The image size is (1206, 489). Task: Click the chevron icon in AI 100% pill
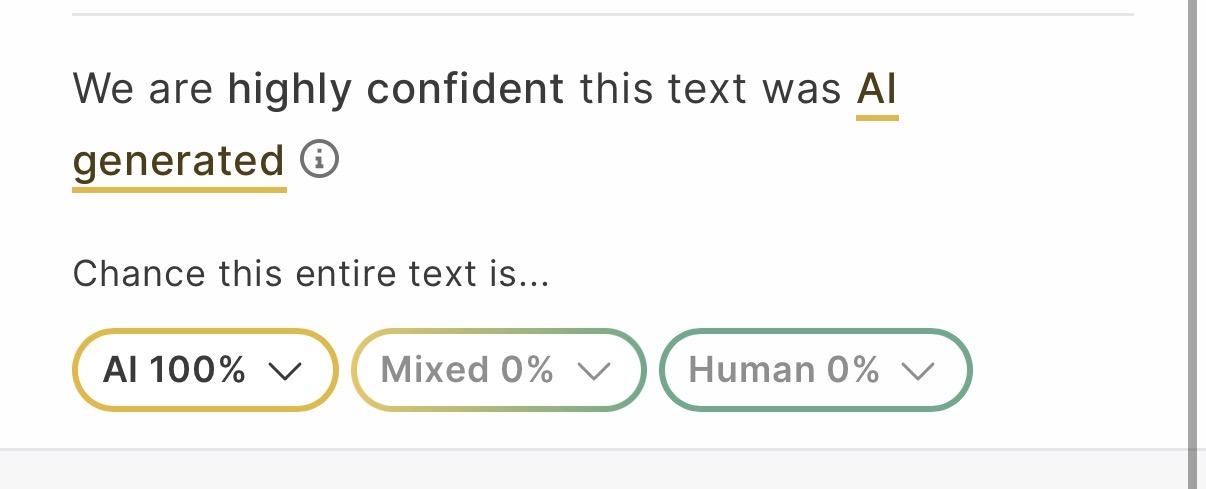[x=285, y=371]
